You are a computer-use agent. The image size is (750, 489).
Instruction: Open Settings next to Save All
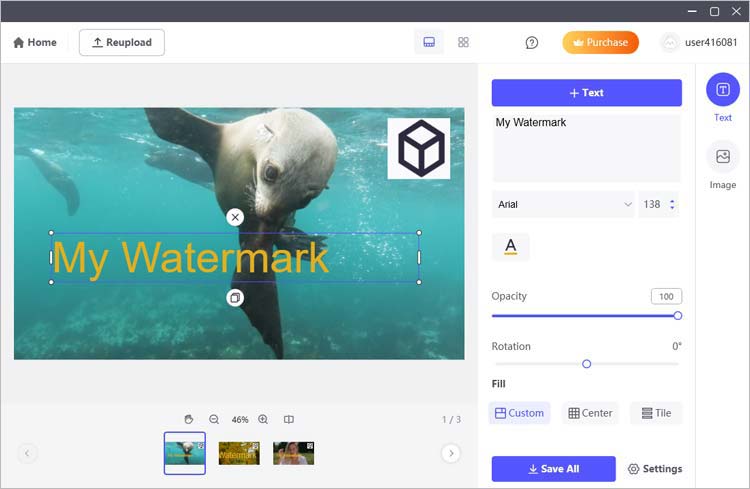655,469
